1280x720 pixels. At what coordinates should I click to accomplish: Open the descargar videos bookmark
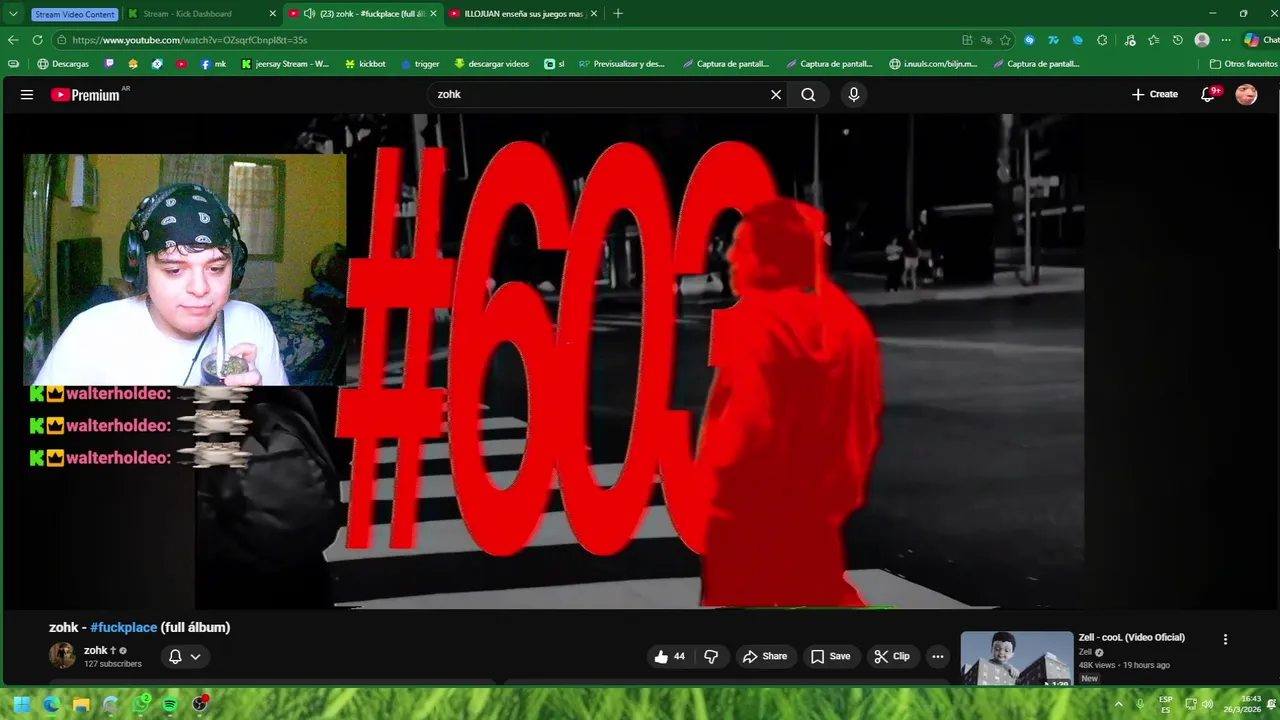coord(491,64)
